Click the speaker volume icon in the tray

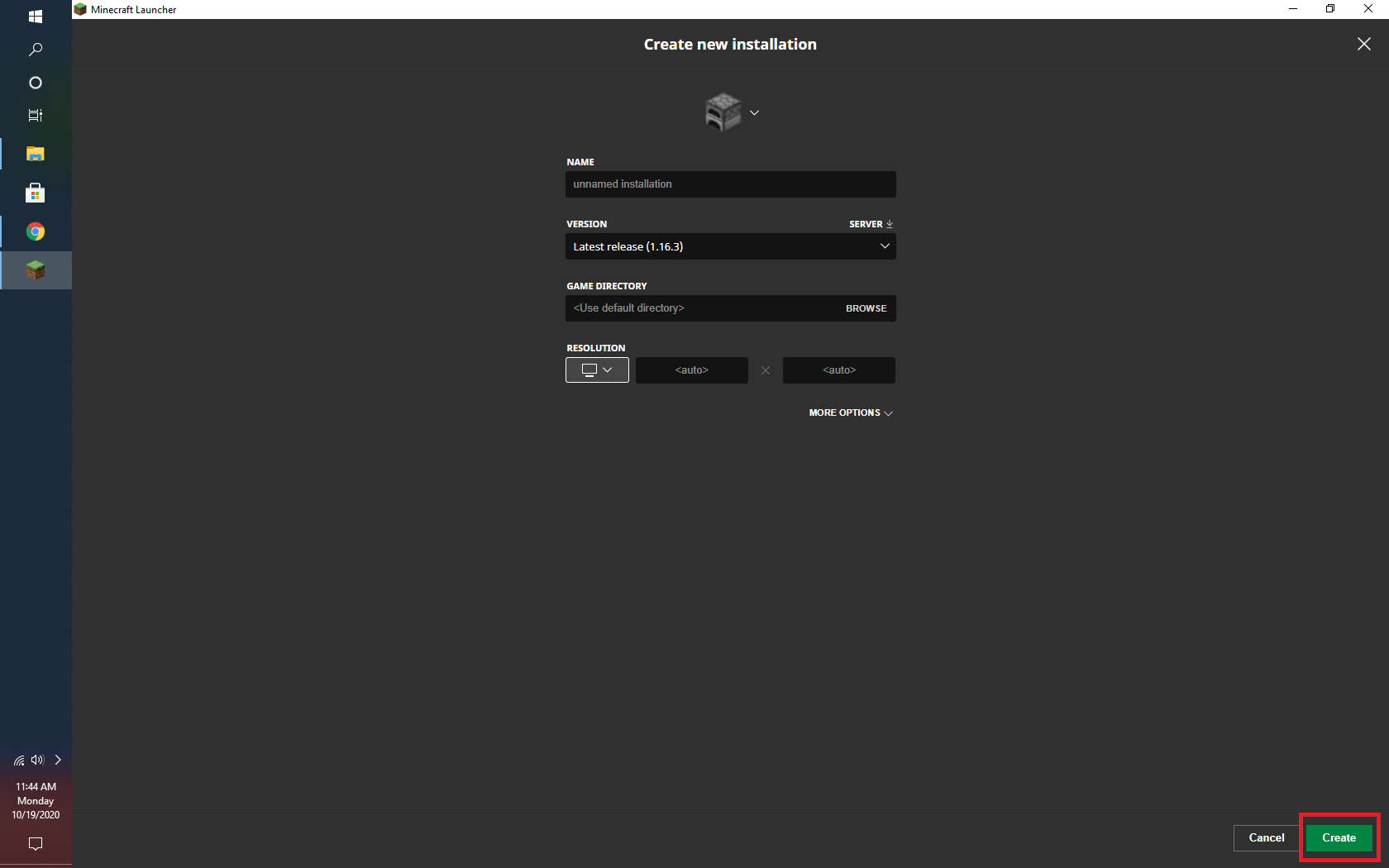click(36, 760)
